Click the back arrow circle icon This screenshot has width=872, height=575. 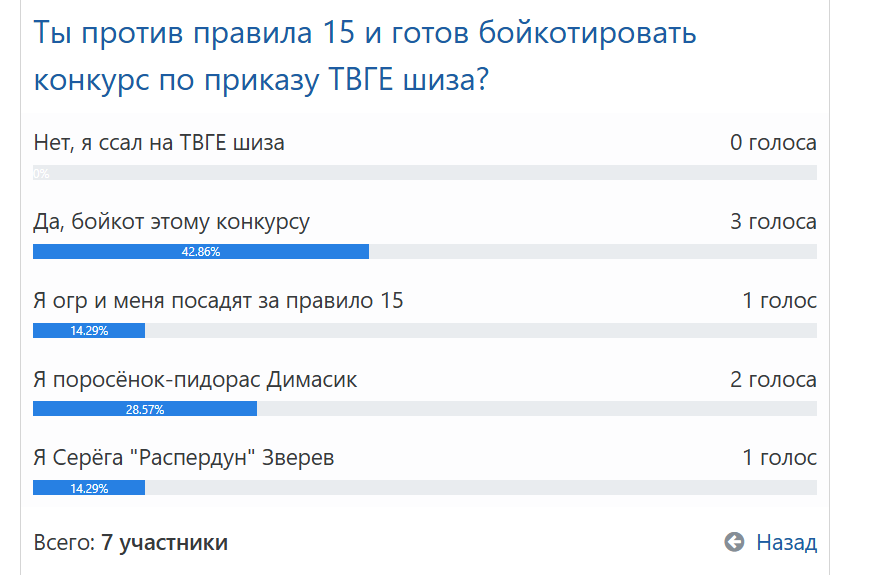coord(734,542)
